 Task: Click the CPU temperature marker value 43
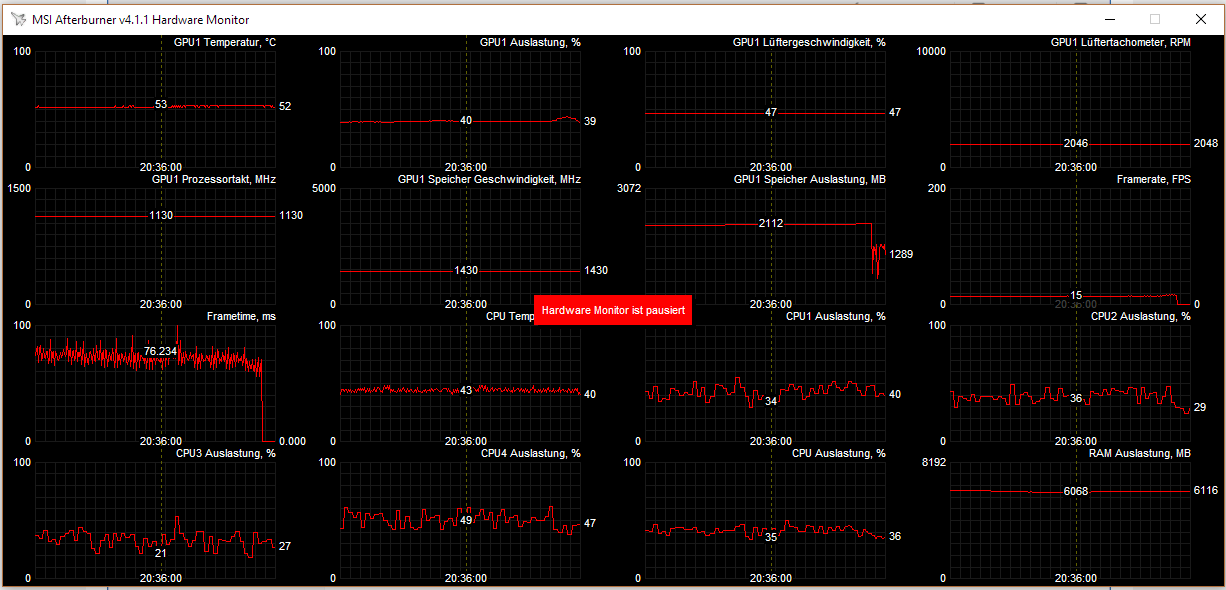(x=466, y=390)
